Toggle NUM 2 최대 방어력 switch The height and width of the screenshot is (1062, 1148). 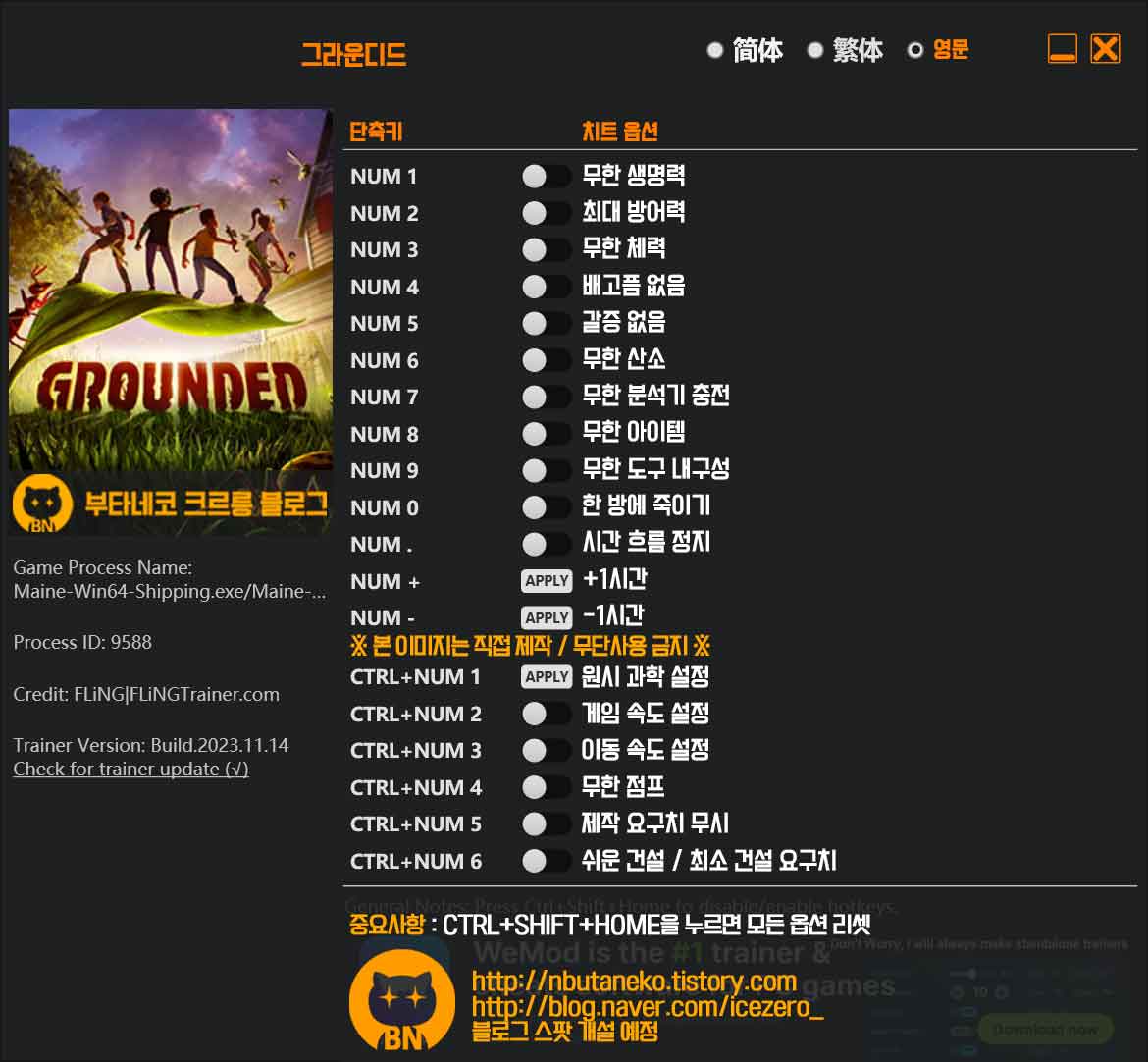(x=547, y=213)
